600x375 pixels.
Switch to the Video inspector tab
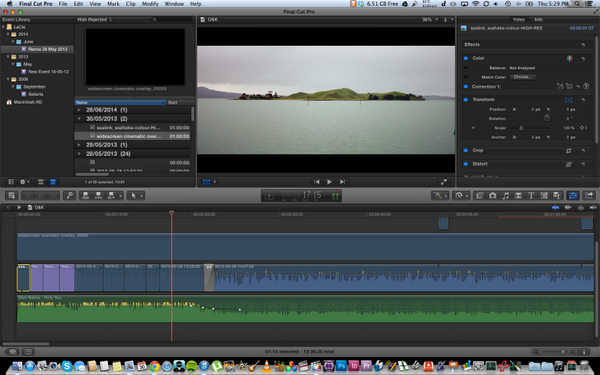coord(518,20)
